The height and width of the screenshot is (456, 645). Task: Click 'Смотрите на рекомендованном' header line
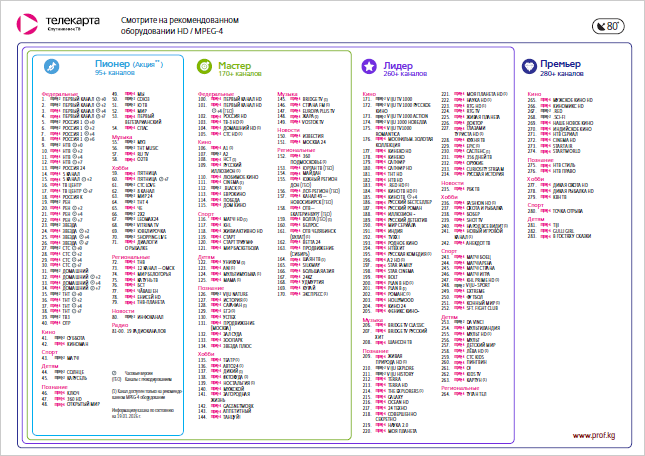coord(180,20)
